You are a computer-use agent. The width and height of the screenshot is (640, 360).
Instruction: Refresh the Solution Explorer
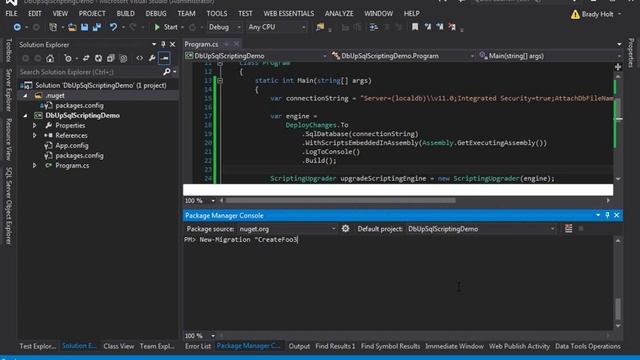(98, 58)
